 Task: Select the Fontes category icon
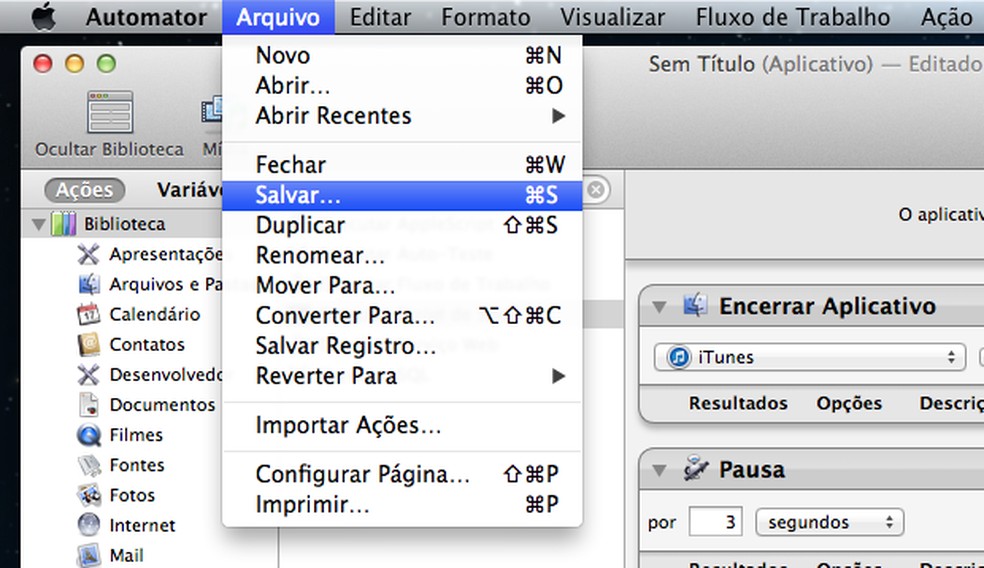pyautogui.click(x=89, y=465)
